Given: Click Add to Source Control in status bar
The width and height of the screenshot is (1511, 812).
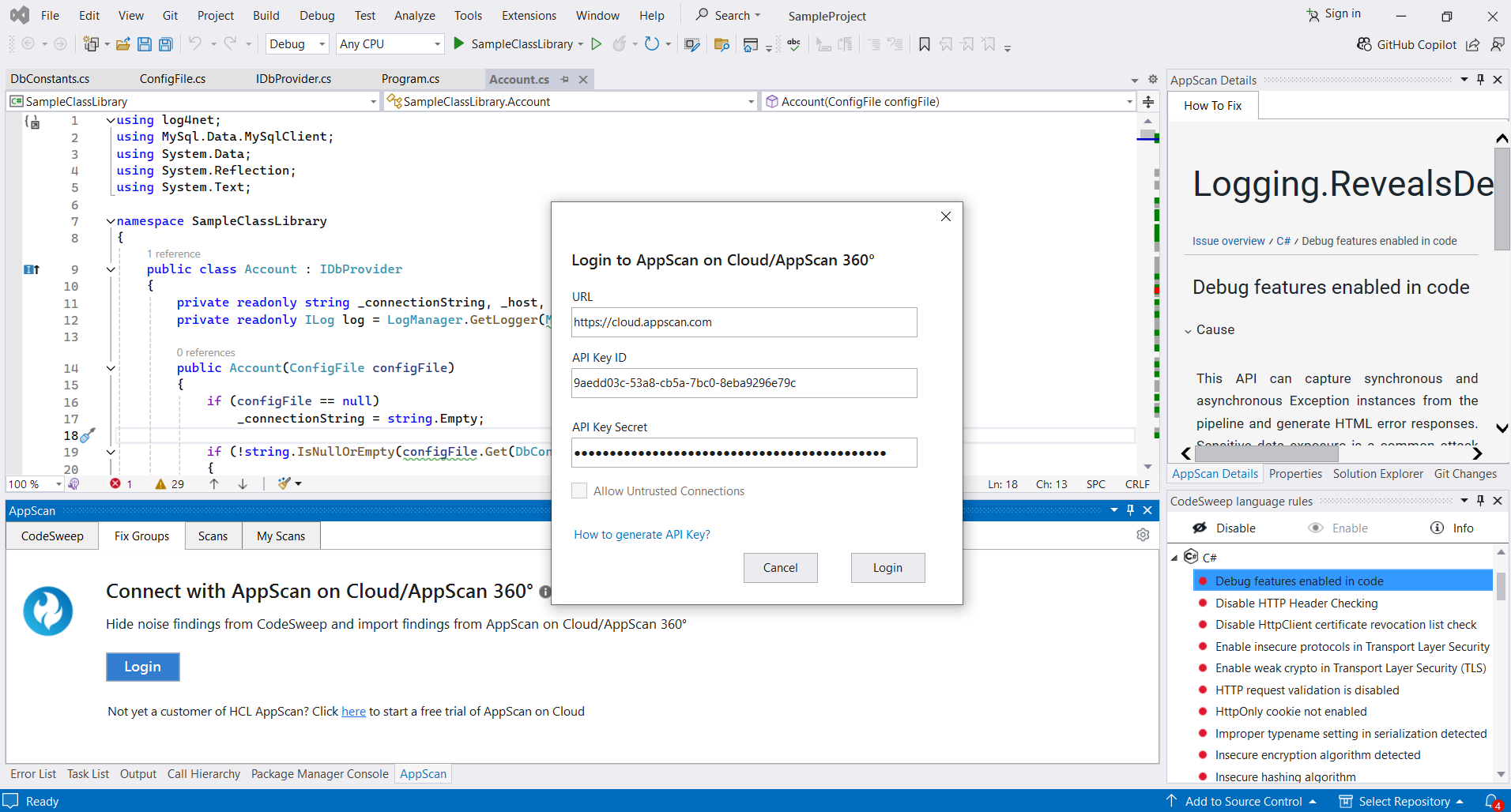Looking at the screenshot, I should click(x=1242, y=801).
